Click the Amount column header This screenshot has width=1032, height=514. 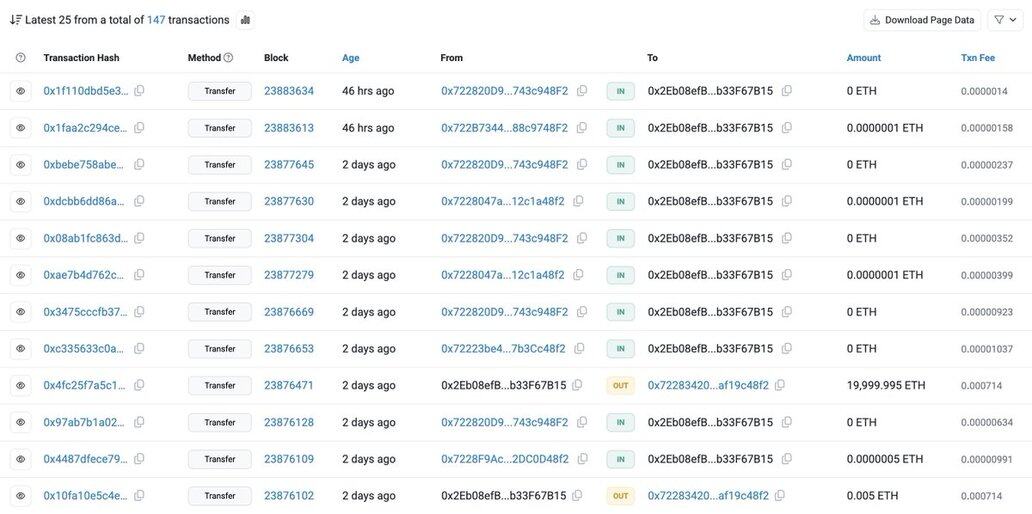[863, 58]
